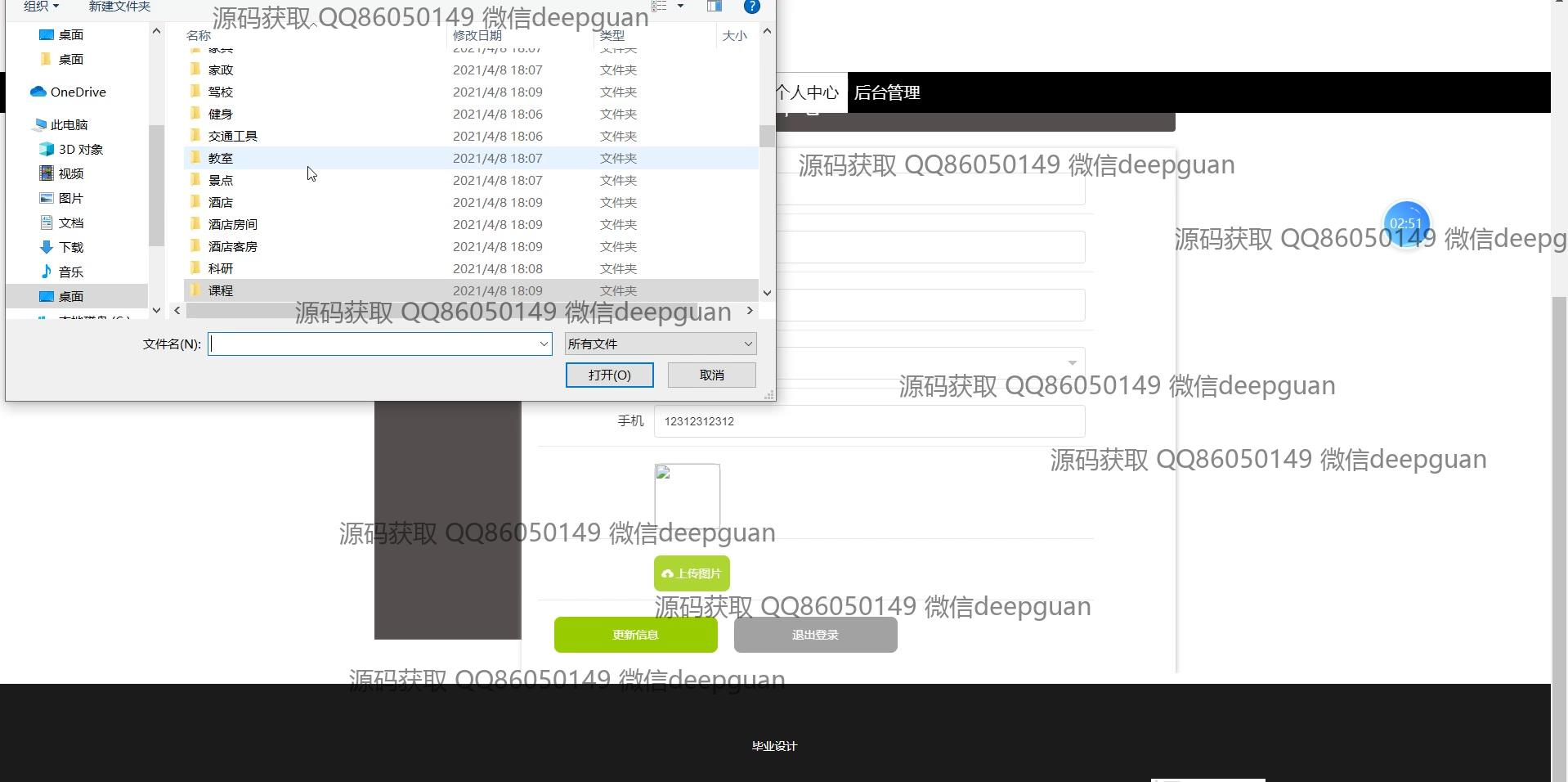The width and height of the screenshot is (1568, 782).
Task: Click the 酒店客房 folder icon
Action: [x=195, y=246]
